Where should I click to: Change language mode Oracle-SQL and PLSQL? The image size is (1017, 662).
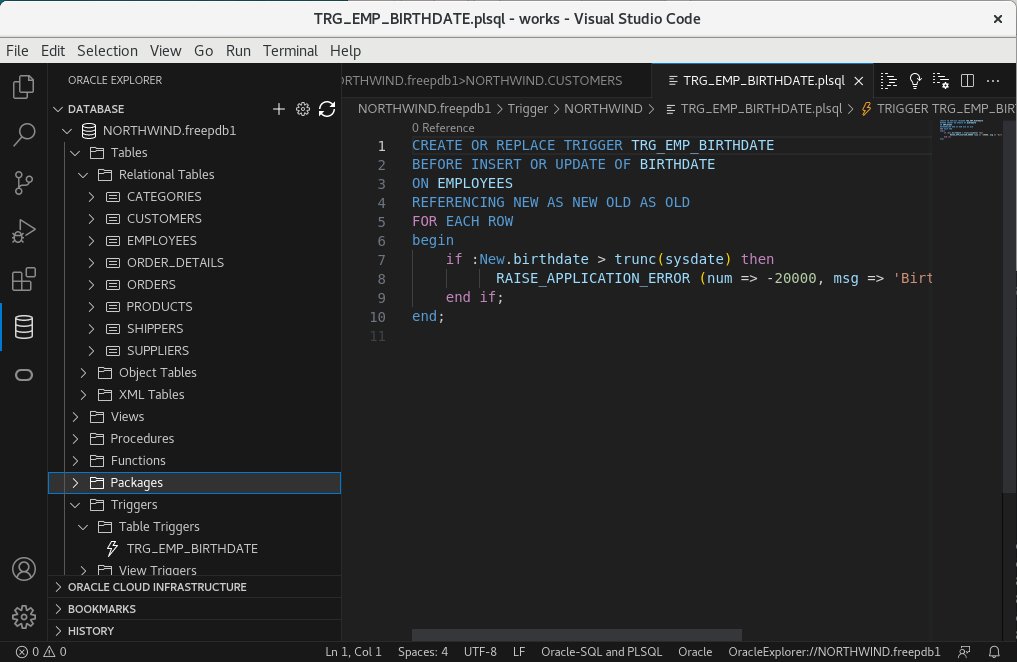coord(601,652)
